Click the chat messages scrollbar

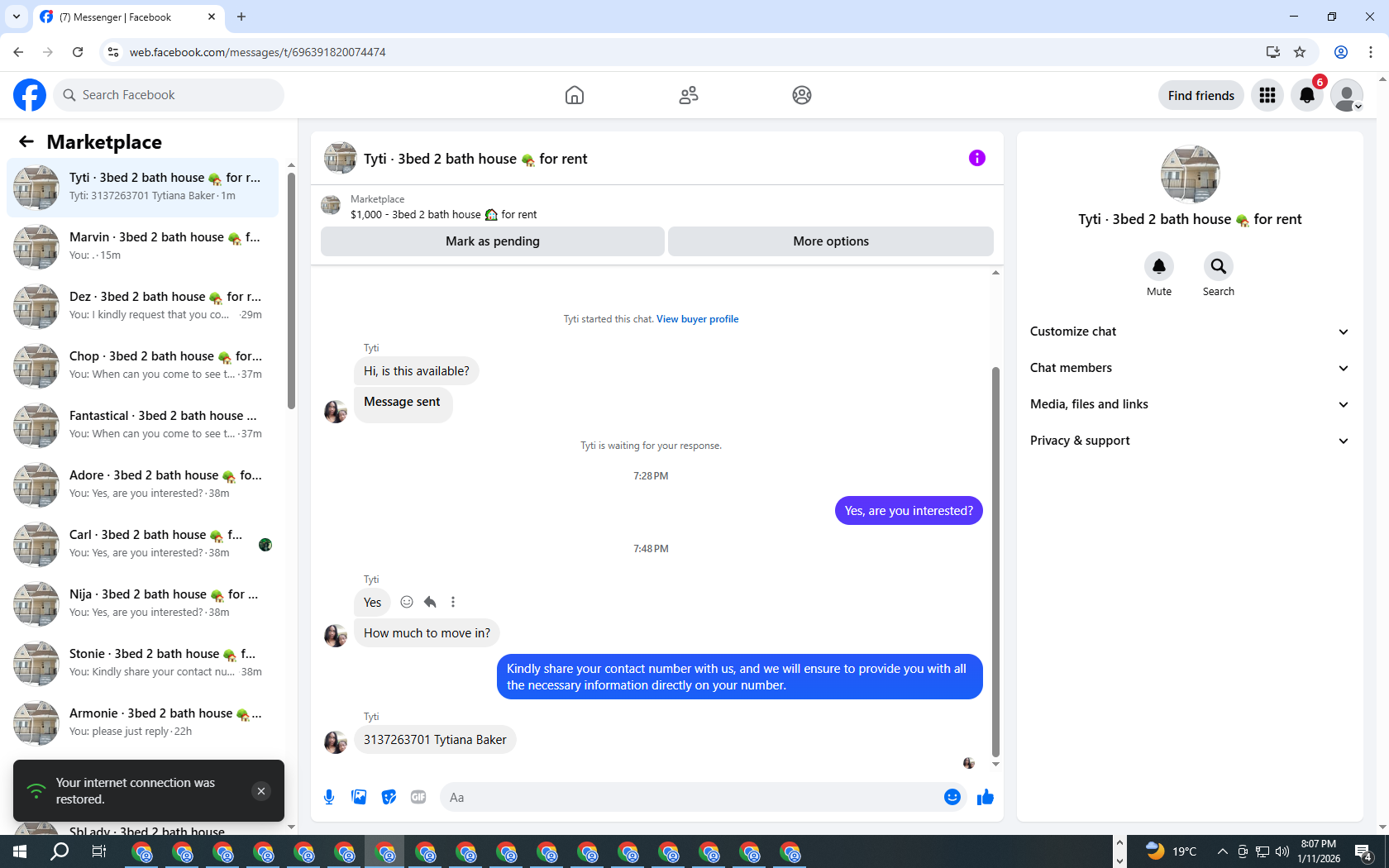point(995,562)
